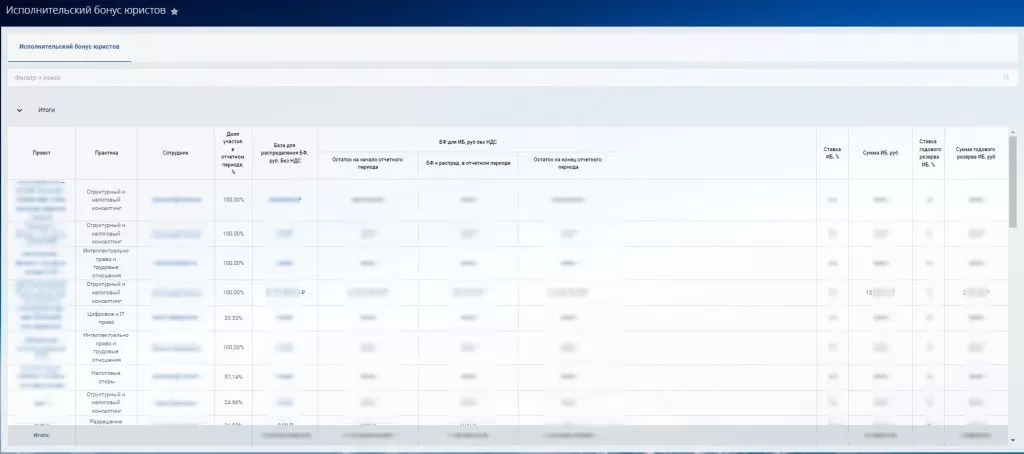Click the Доля участия в отчетном периоде header
This screenshot has height=454, width=1024.
point(233,153)
